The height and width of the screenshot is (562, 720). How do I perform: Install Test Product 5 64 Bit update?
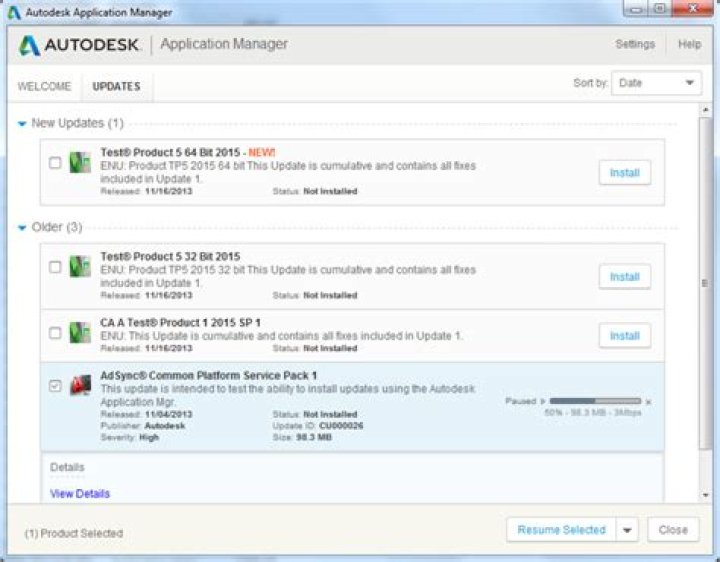pyautogui.click(x=624, y=173)
